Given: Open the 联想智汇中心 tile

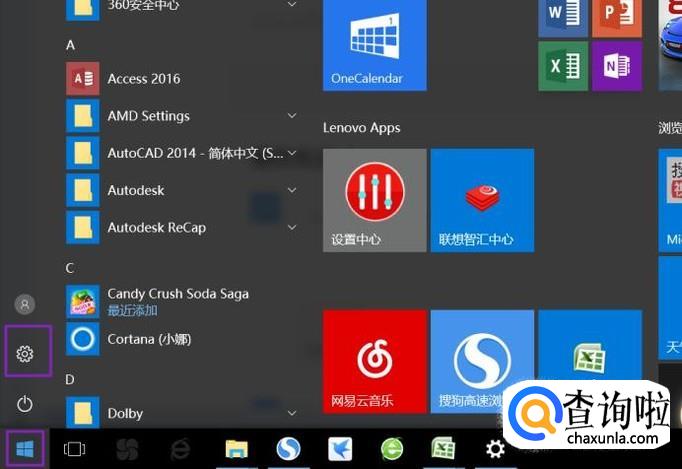Looking at the screenshot, I should tap(482, 200).
